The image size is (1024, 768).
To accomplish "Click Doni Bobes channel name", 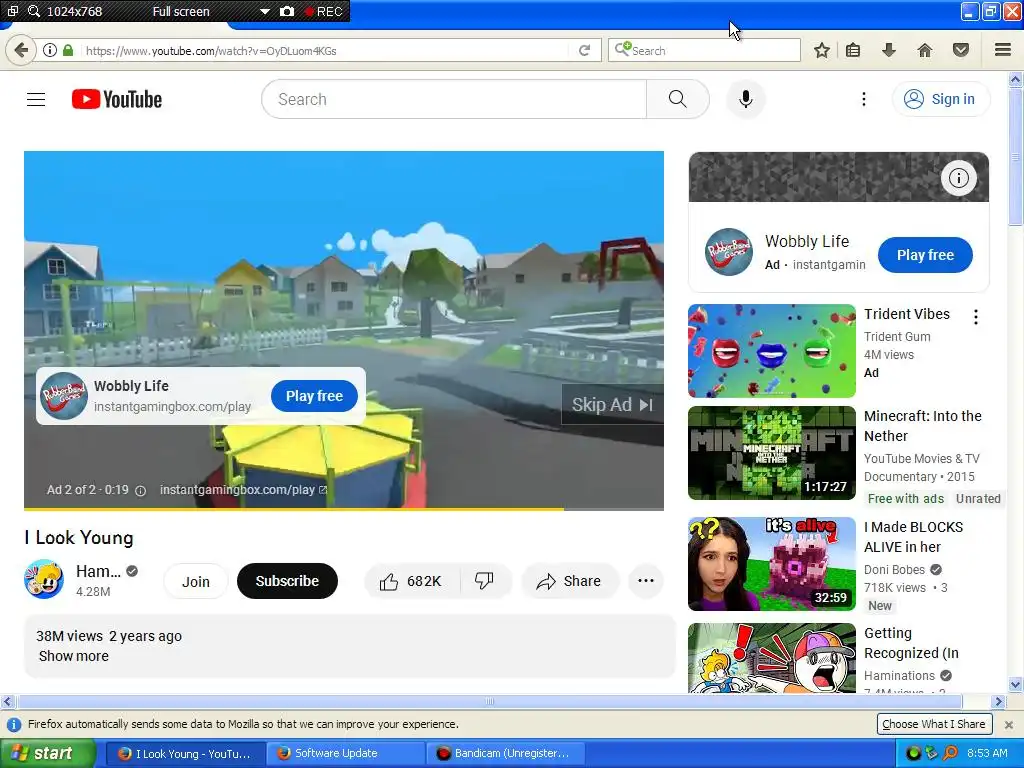I will (894, 569).
